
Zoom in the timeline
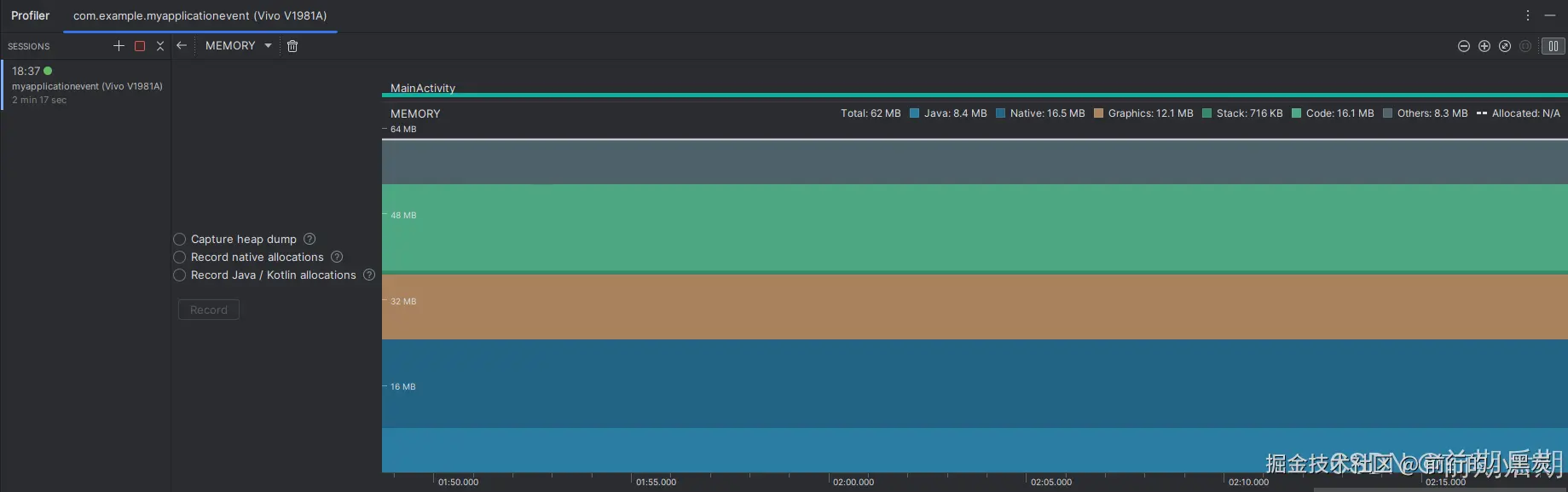1484,46
